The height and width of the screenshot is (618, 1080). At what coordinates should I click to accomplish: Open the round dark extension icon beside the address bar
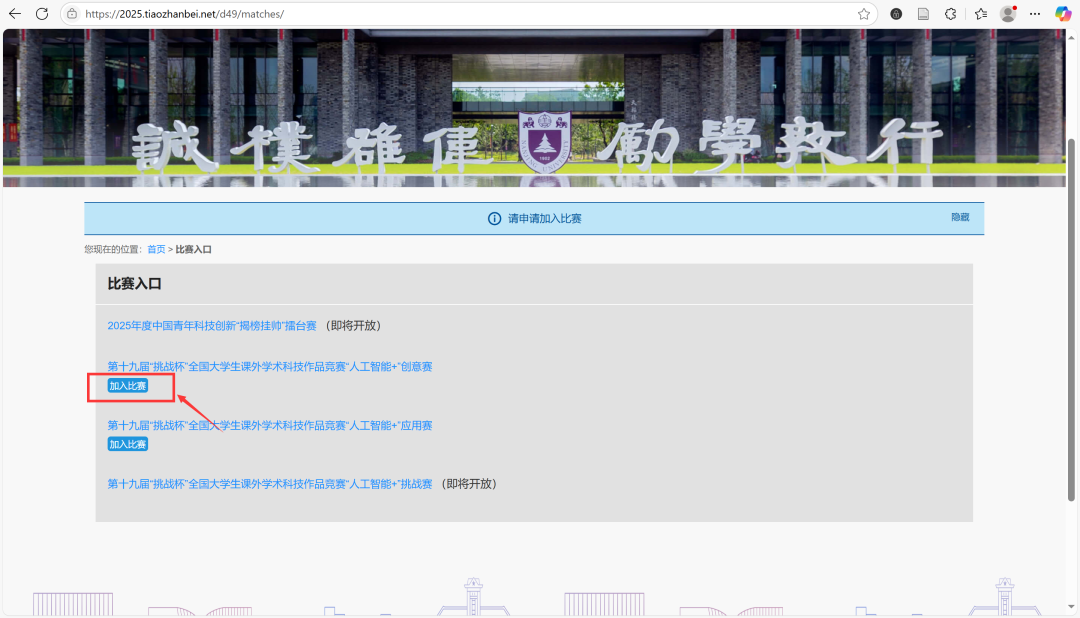point(896,14)
